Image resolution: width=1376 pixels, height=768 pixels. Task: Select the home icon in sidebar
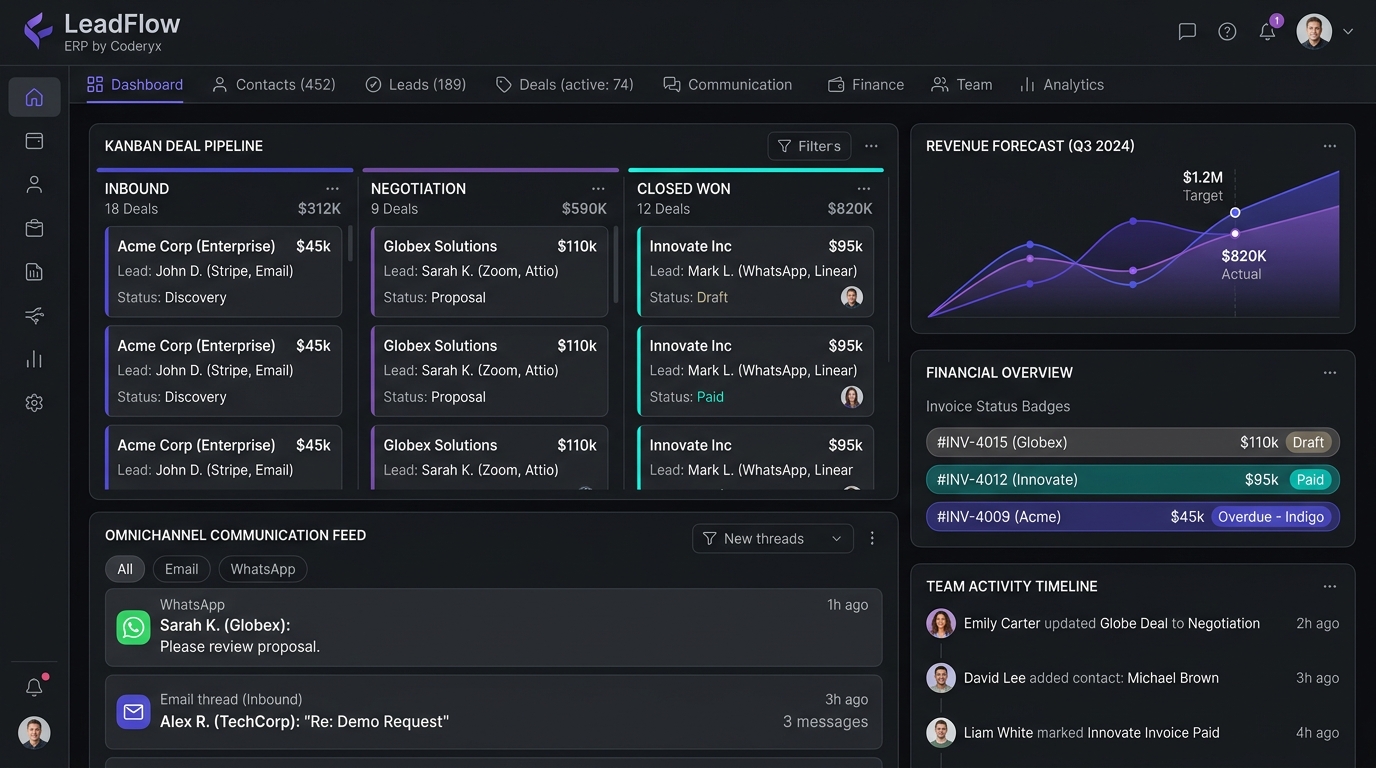(x=34, y=97)
